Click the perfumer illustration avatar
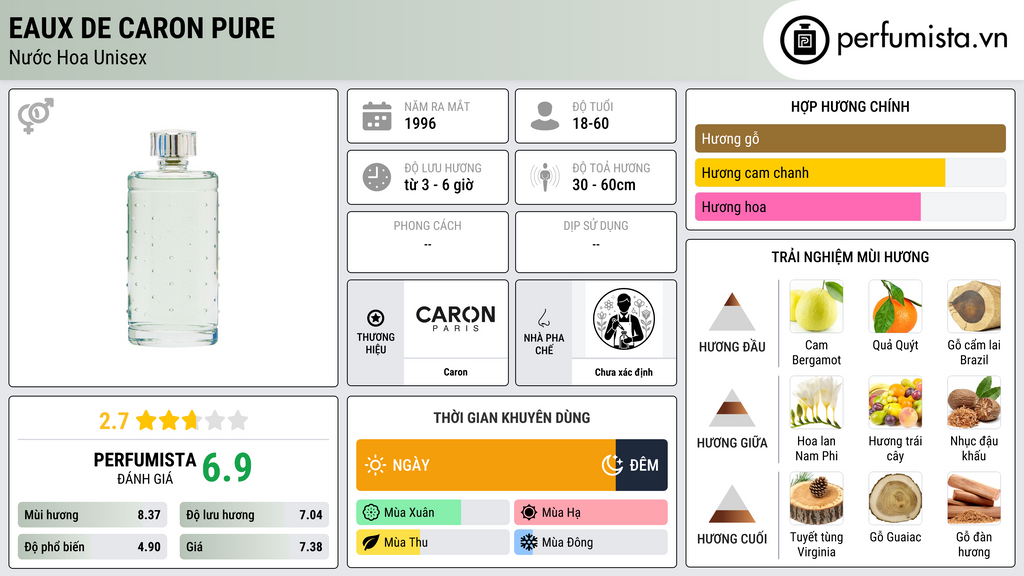 point(624,319)
